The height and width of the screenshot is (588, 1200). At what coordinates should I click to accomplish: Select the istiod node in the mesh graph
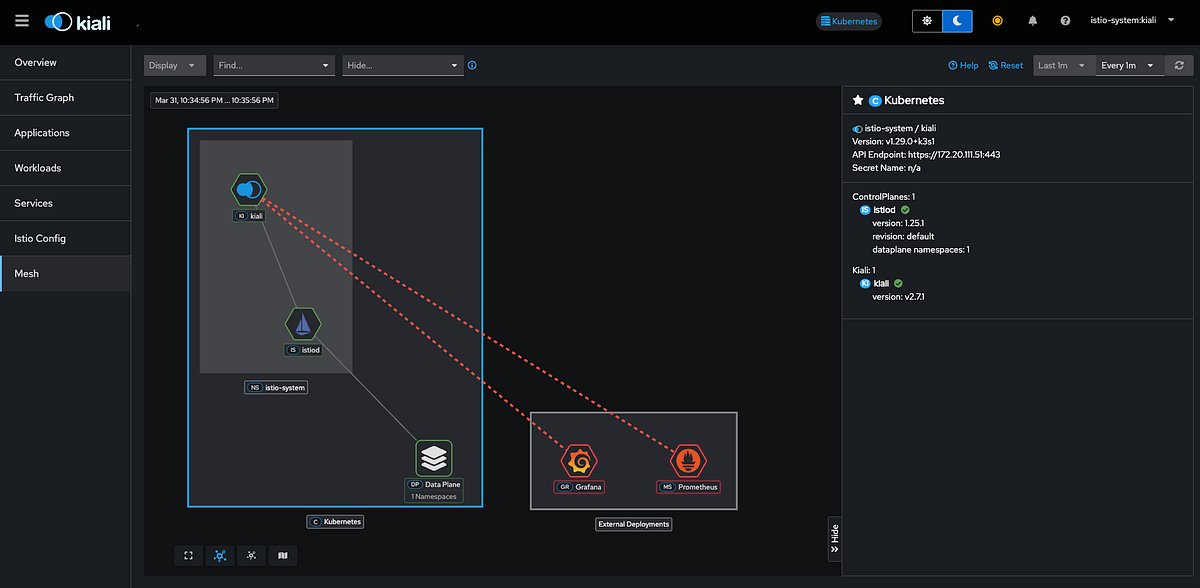[303, 324]
